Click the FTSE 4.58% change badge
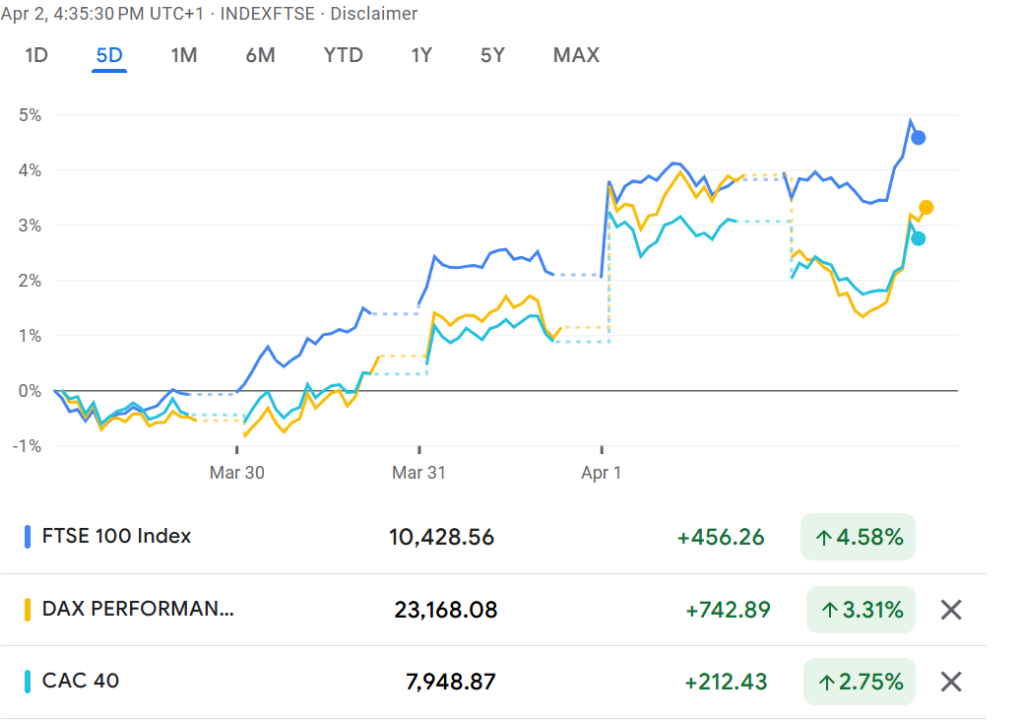 858,537
